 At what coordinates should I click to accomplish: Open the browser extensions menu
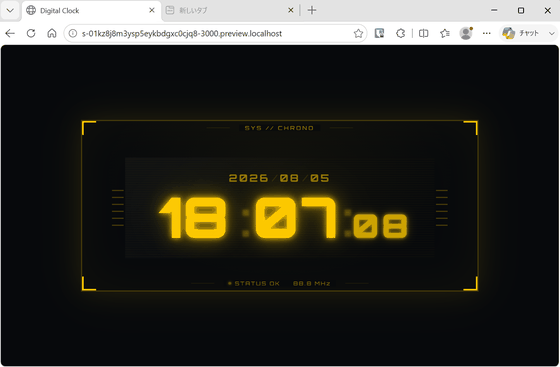401,33
